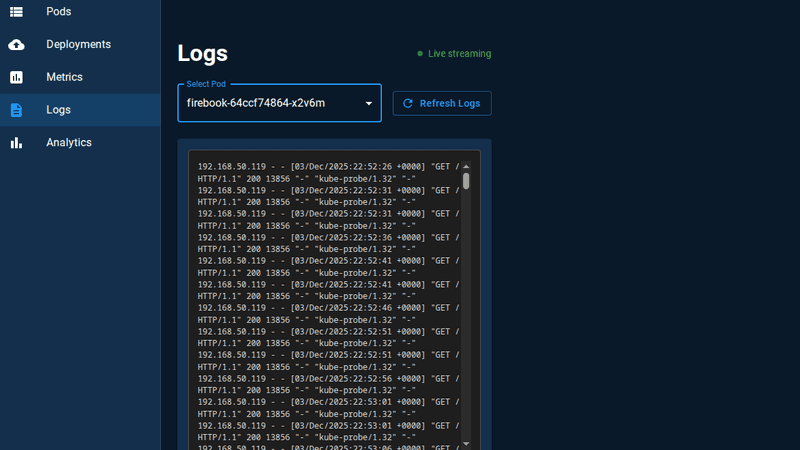Click the Analytics bar chart icon
The width and height of the screenshot is (800, 450).
16,143
